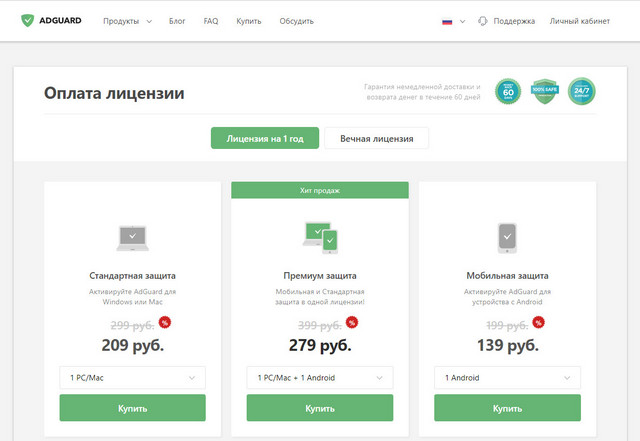Click the Premium protection devices icon

coord(320,236)
